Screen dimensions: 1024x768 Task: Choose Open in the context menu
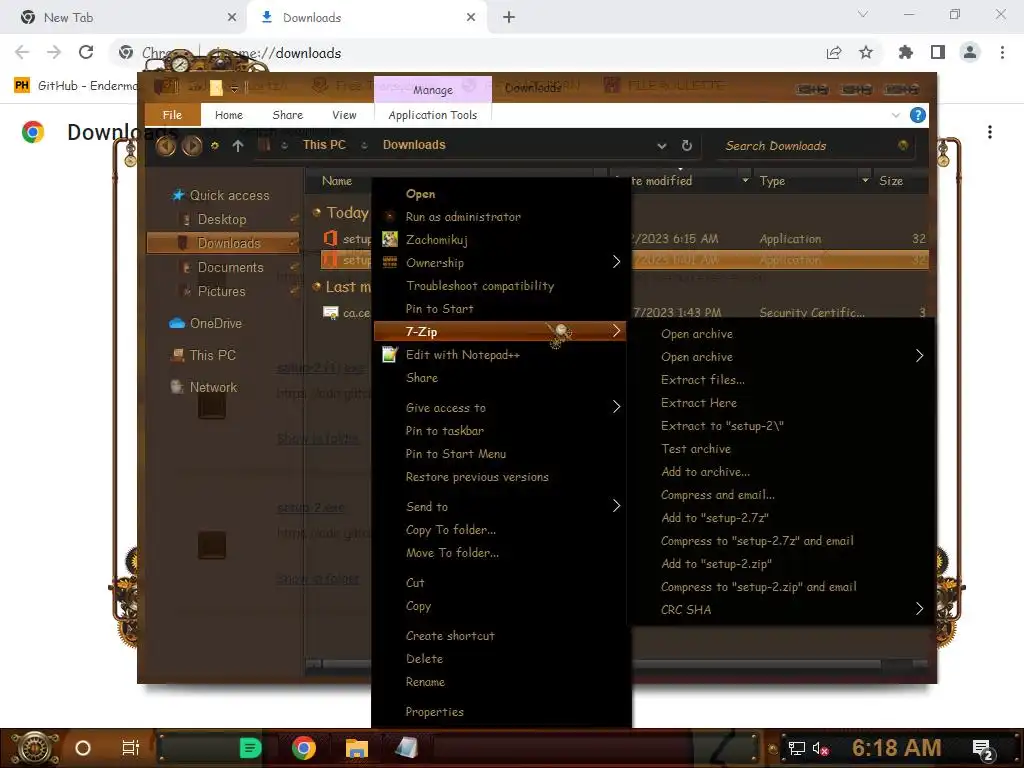(421, 194)
